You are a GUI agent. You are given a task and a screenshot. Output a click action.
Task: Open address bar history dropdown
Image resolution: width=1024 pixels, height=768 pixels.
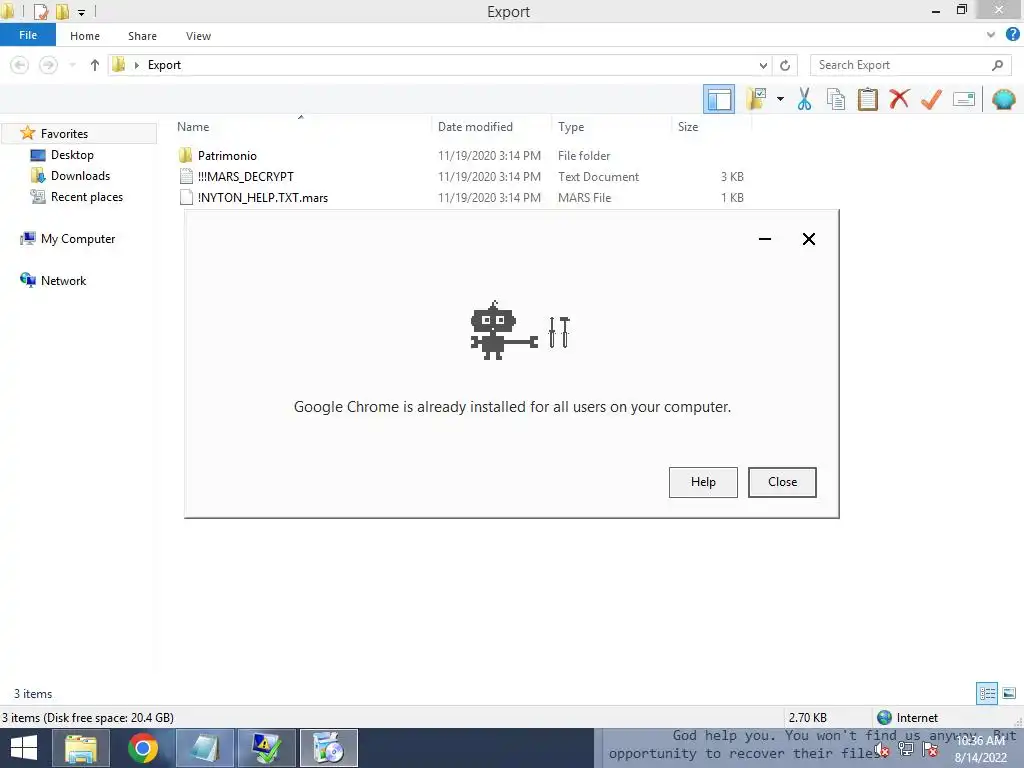tap(763, 65)
